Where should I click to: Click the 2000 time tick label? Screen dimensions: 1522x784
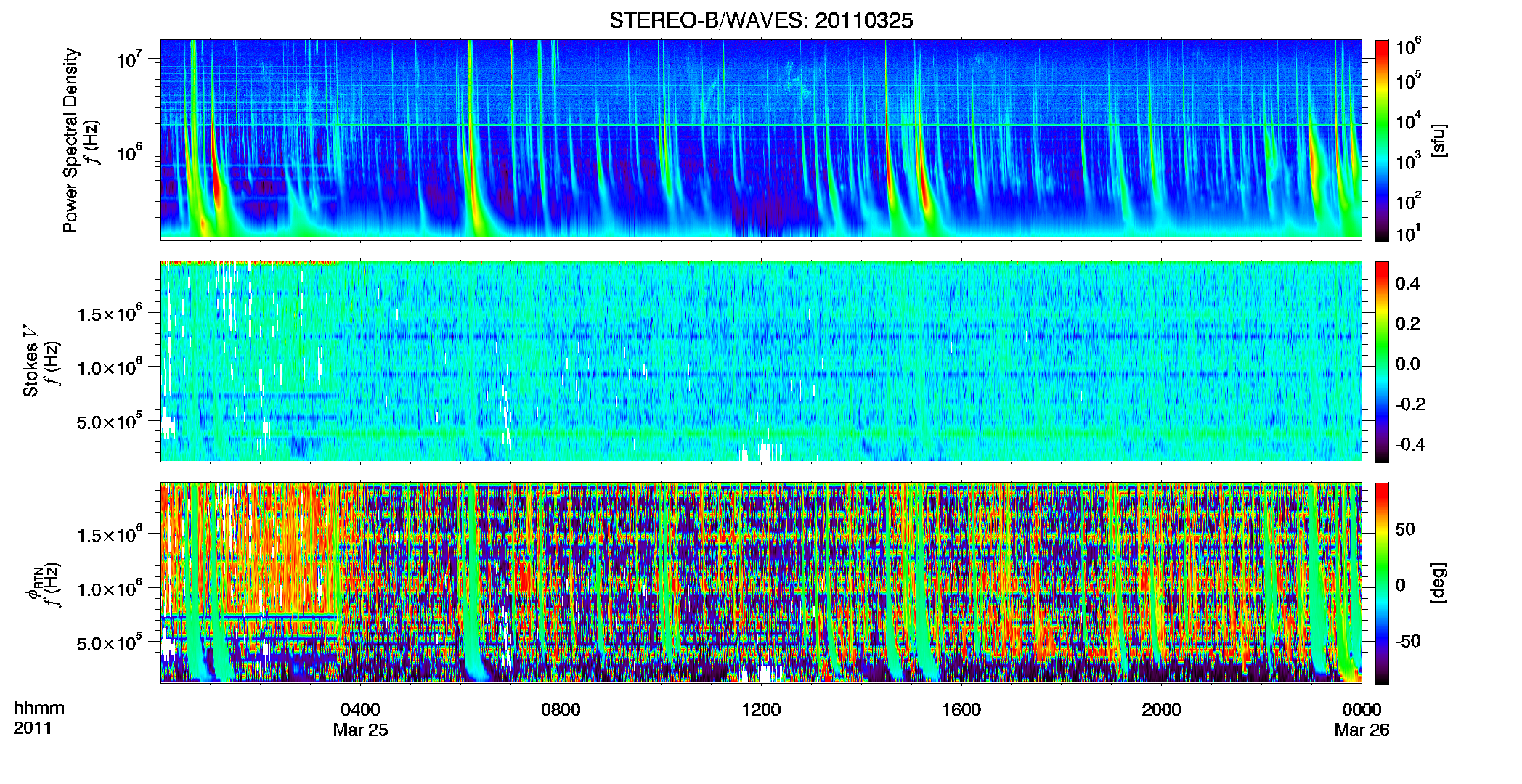(x=1161, y=710)
